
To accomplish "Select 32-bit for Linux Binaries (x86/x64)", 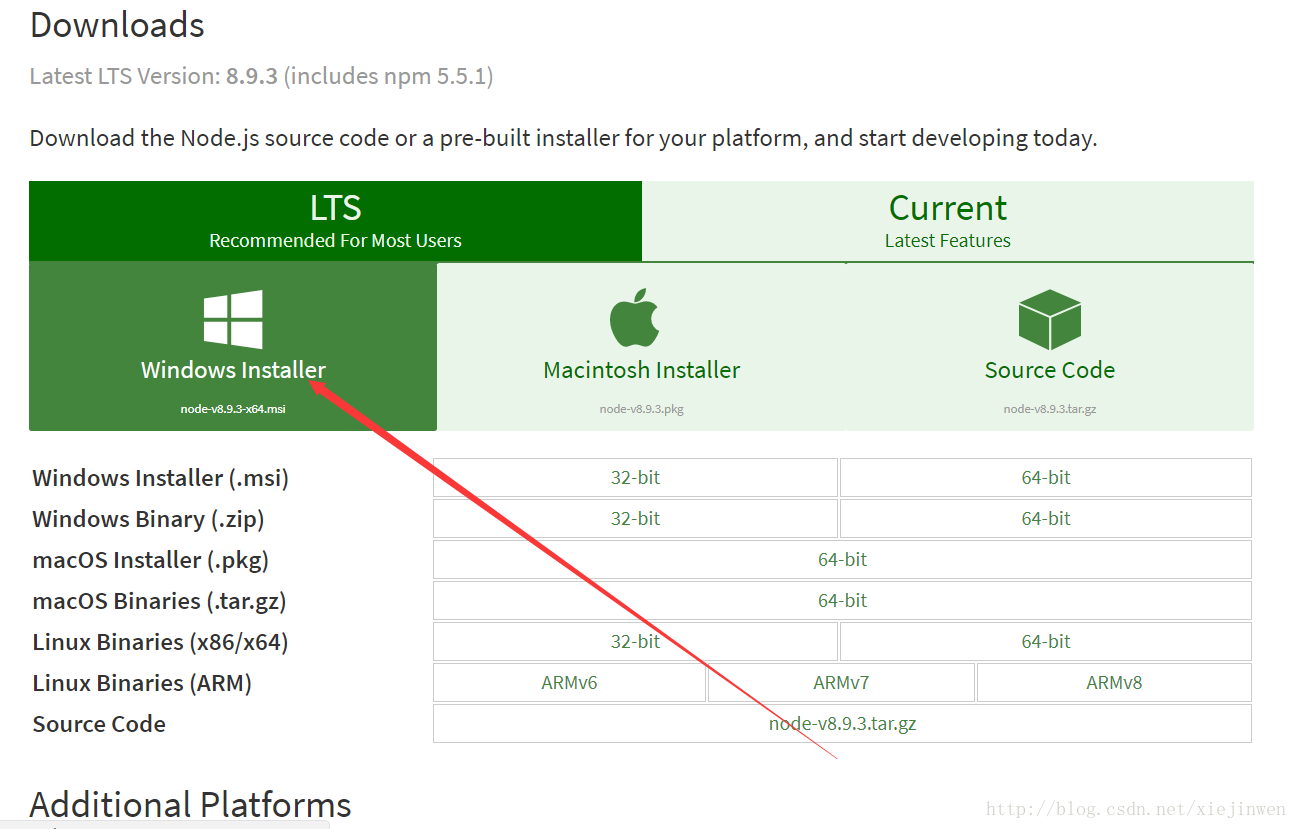I will 635,642.
